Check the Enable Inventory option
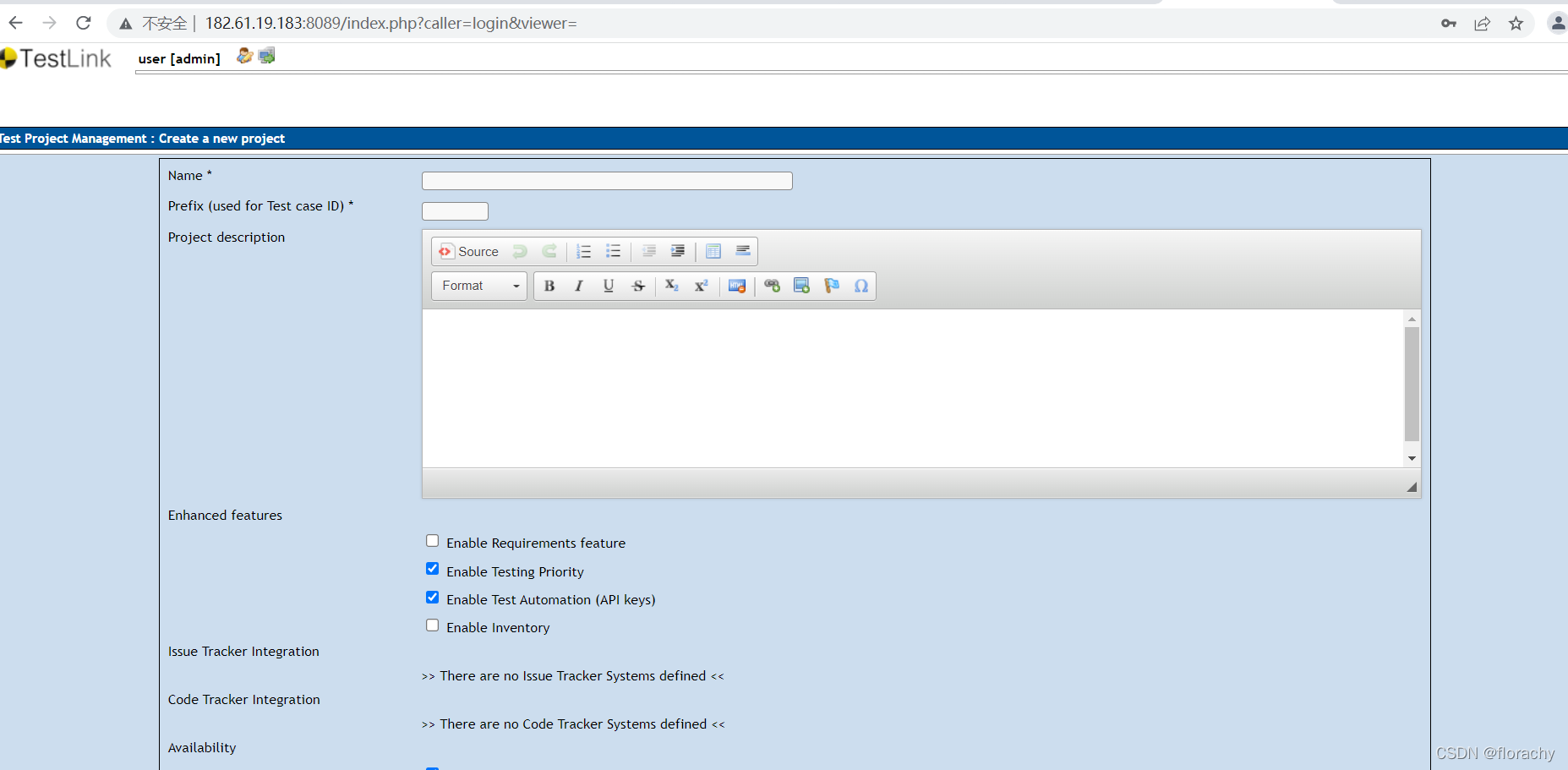 [433, 625]
